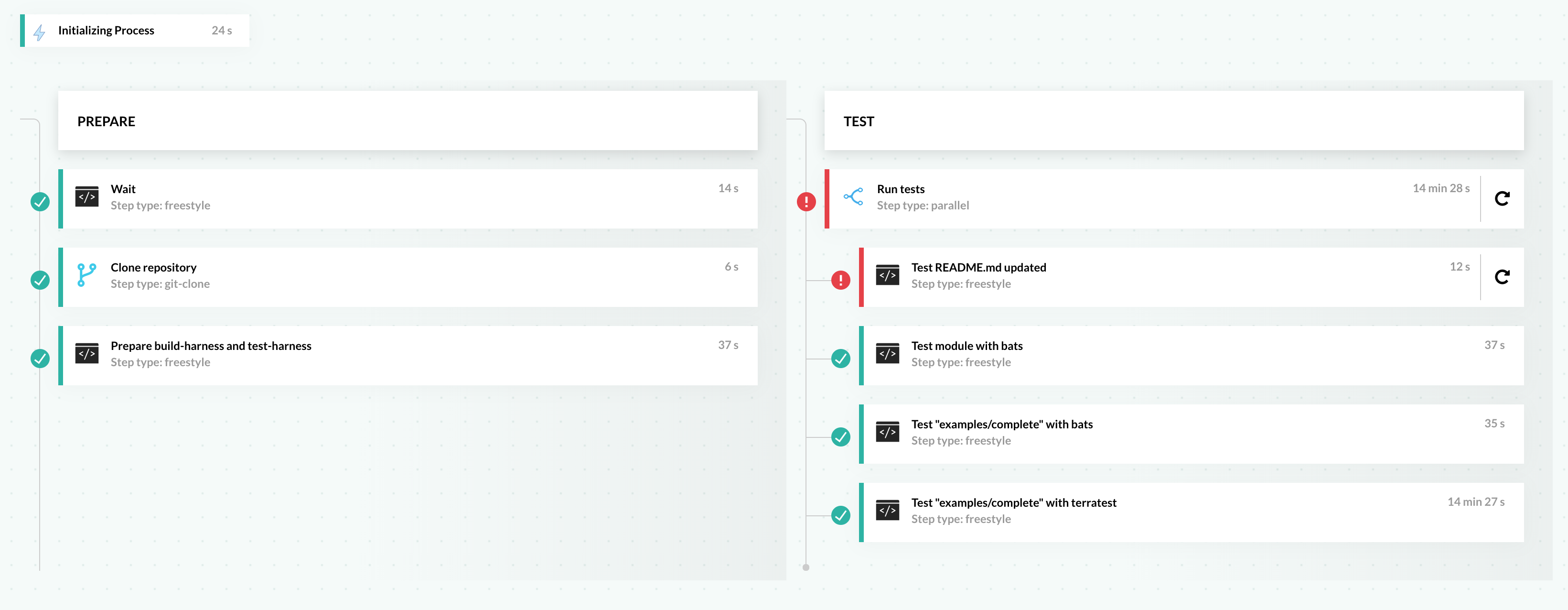Open Prepare build-harness and test-harness step
This screenshot has width=1568, height=610.
coord(211,346)
